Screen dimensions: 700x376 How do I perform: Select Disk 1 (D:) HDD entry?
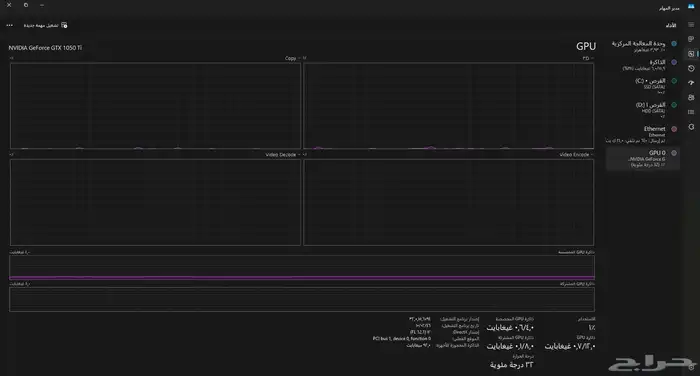[x=643, y=110]
